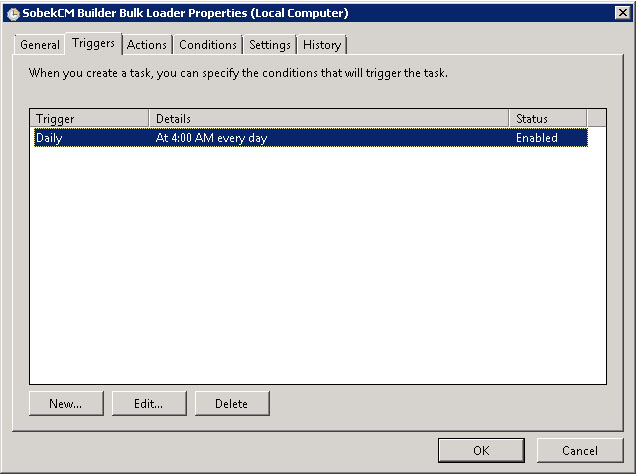Viewport: 636px width, 474px height.
Task: Click the Enabled status cell
Action: [537, 138]
